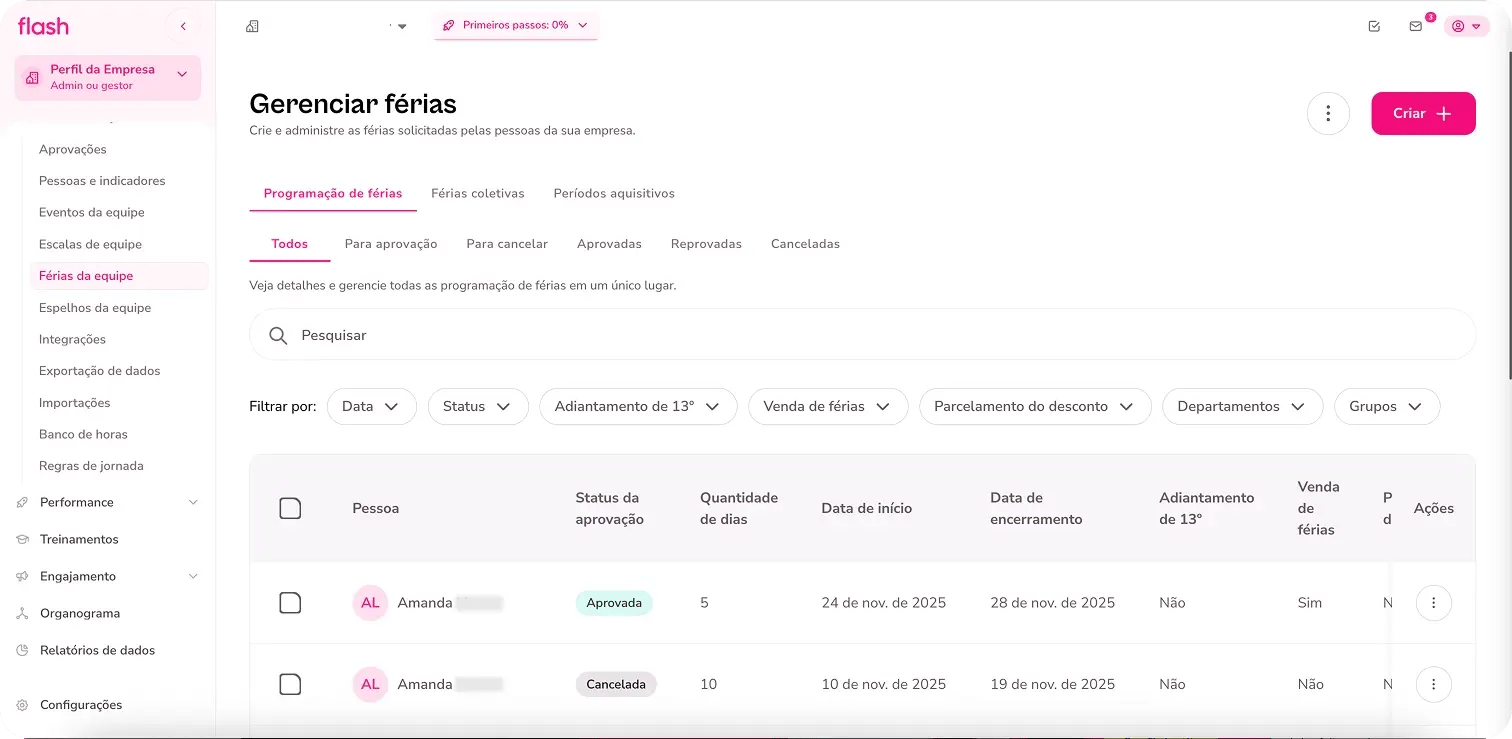Open the user profile avatar menu
Viewport: 1512px width, 739px height.
click(x=1466, y=26)
